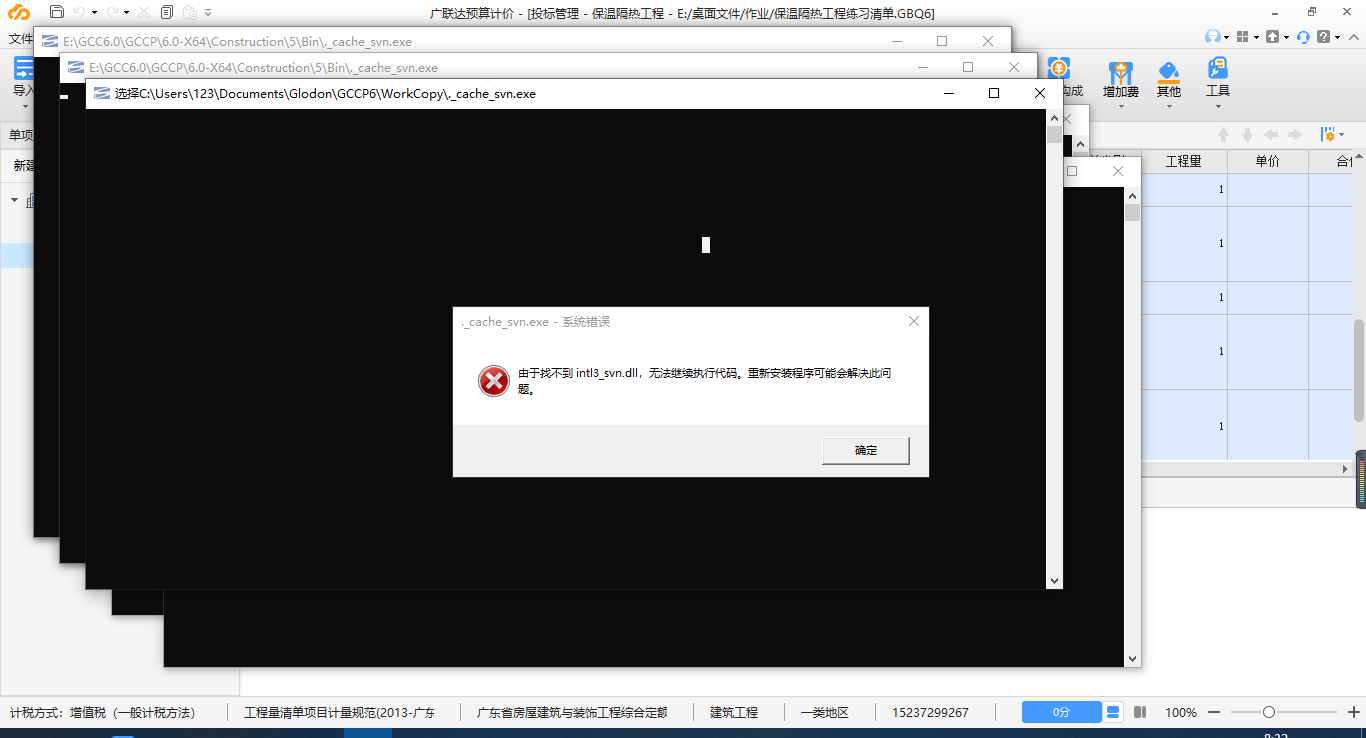This screenshot has width=1366, height=738.
Task: Click the paste clipboard icon
Action: tap(189, 12)
